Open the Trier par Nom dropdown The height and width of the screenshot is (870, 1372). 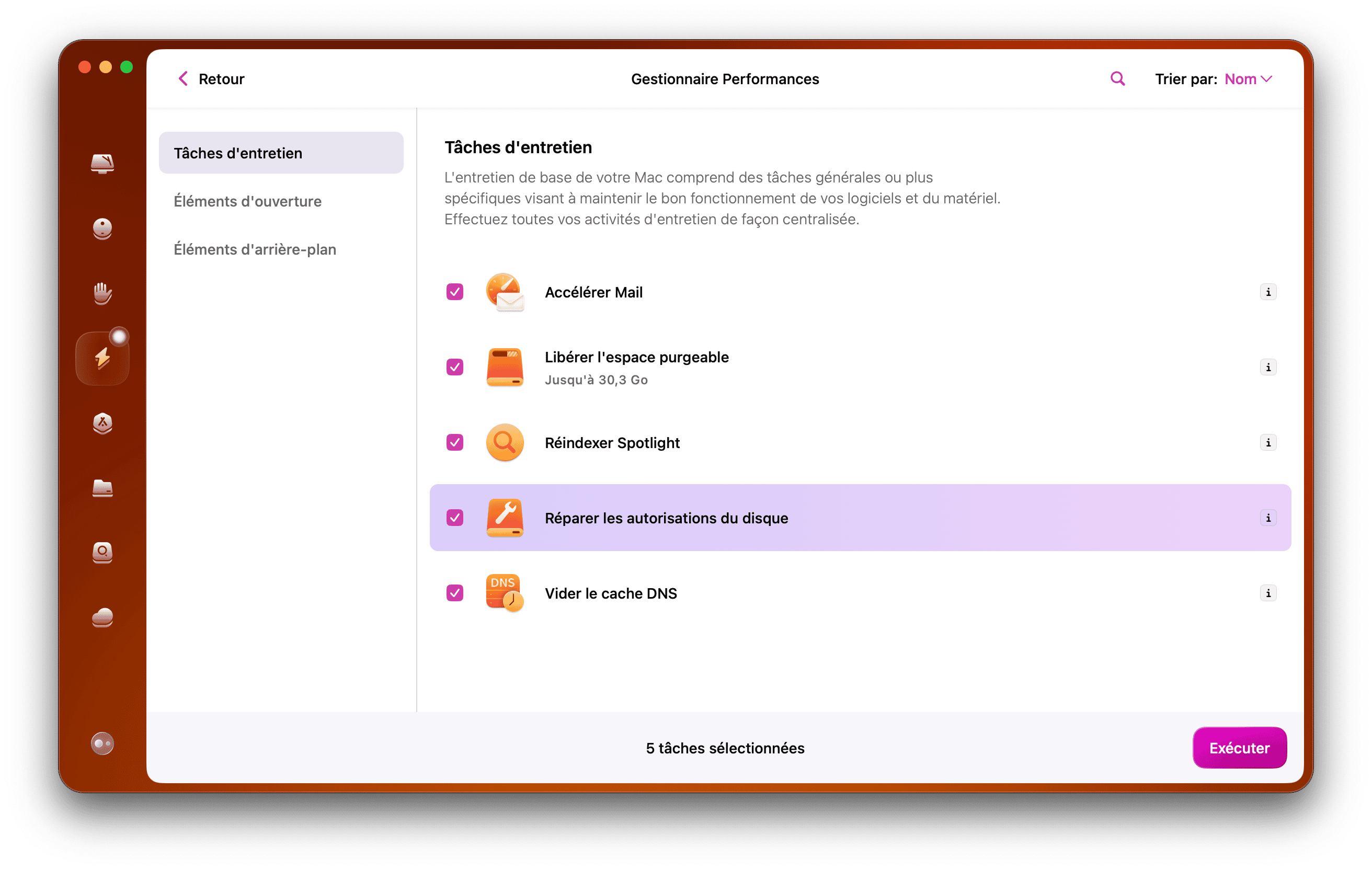(1248, 79)
